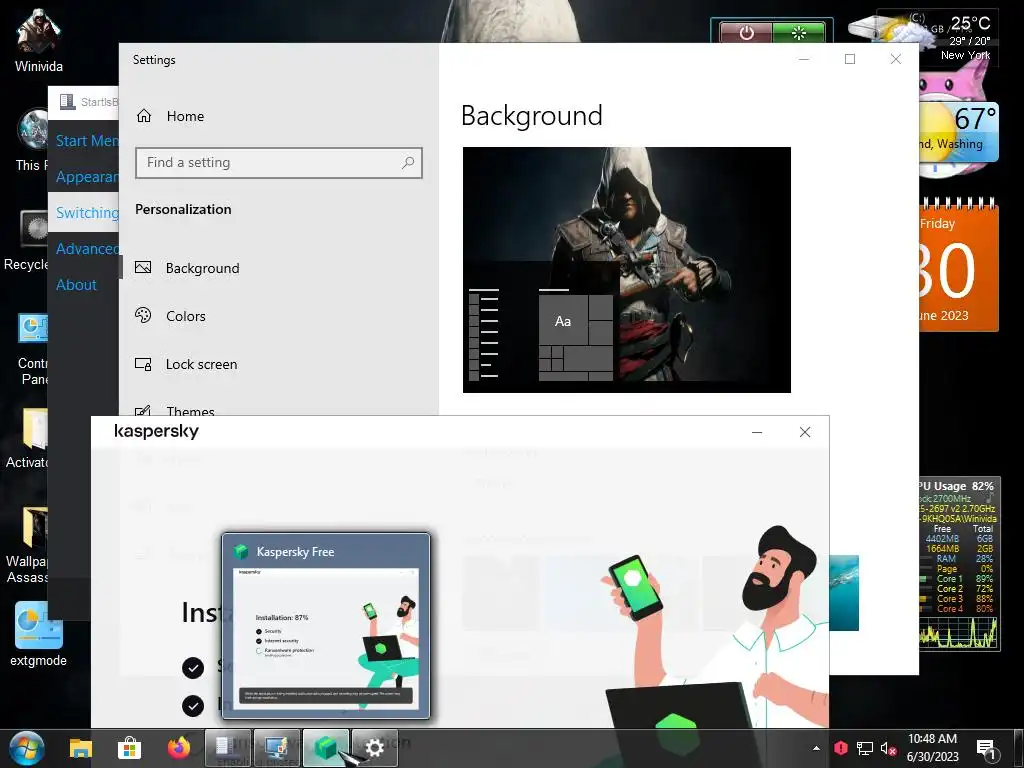This screenshot has height=768, width=1024.
Task: Open the Colors personalization page
Action: 185,316
